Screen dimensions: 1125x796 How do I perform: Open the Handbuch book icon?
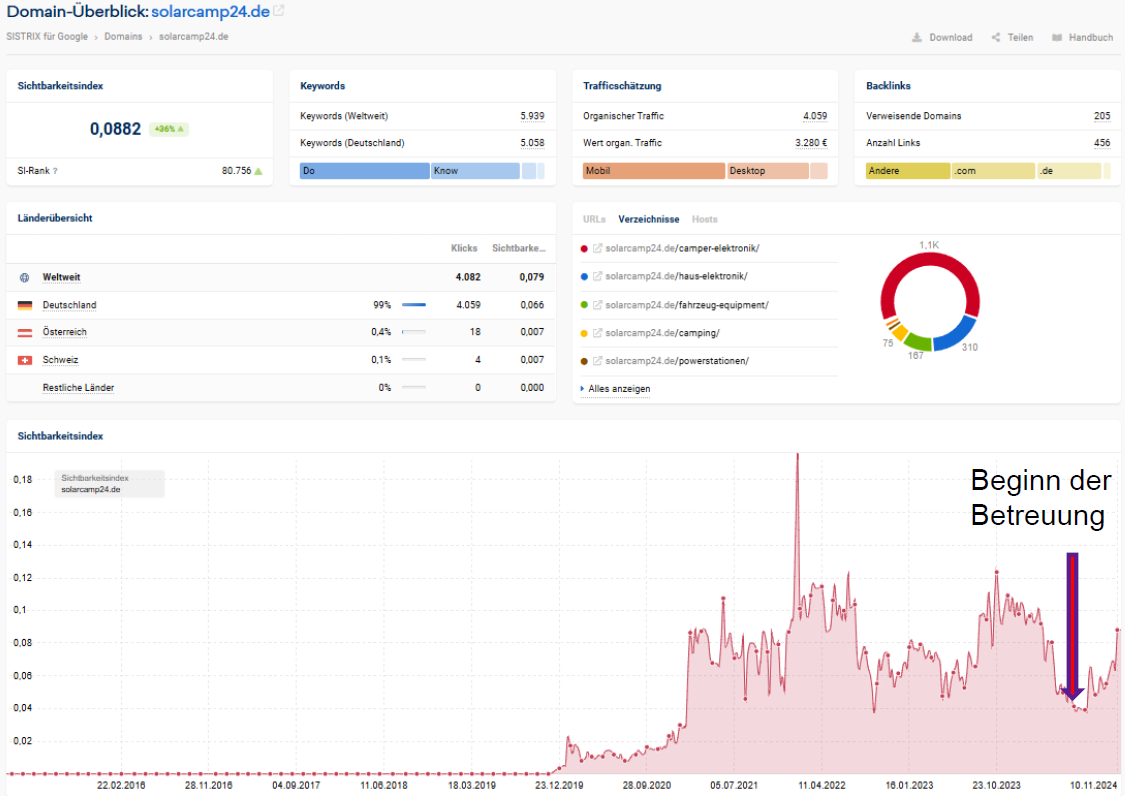click(x=1057, y=38)
